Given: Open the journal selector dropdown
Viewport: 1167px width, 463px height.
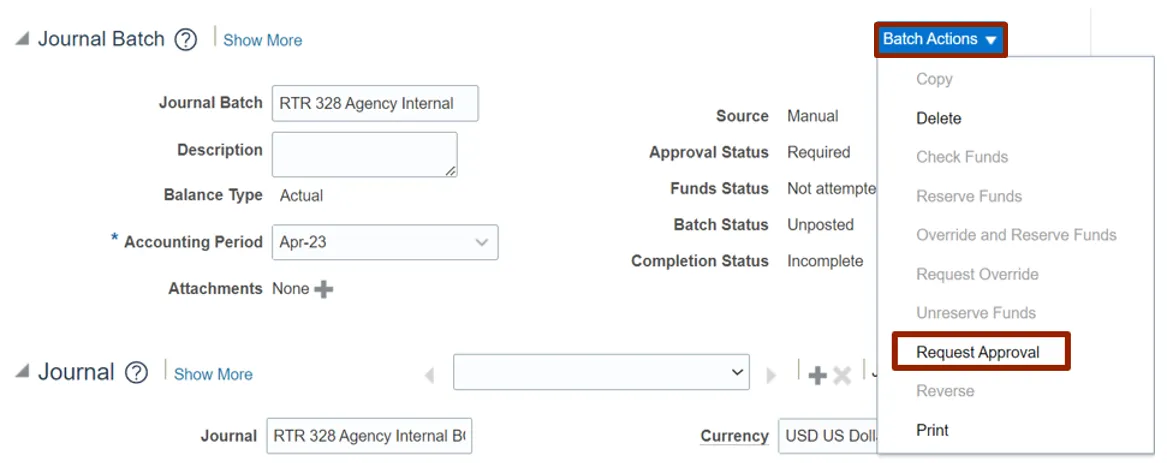Looking at the screenshot, I should point(737,372).
